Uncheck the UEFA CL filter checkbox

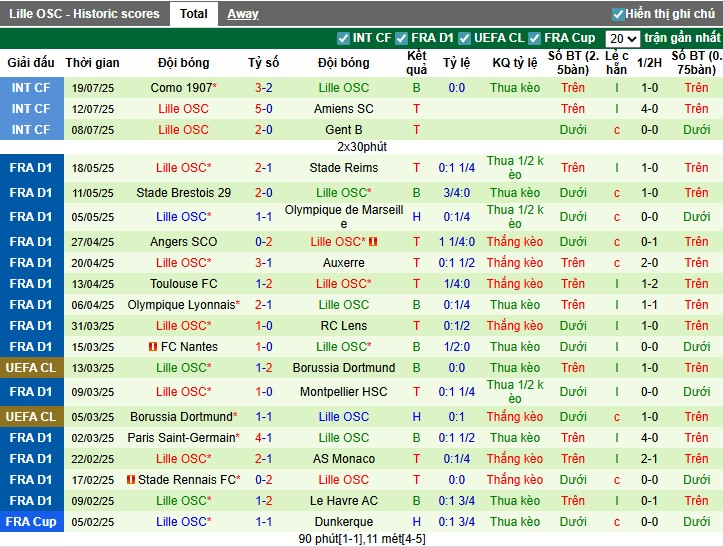click(465, 38)
